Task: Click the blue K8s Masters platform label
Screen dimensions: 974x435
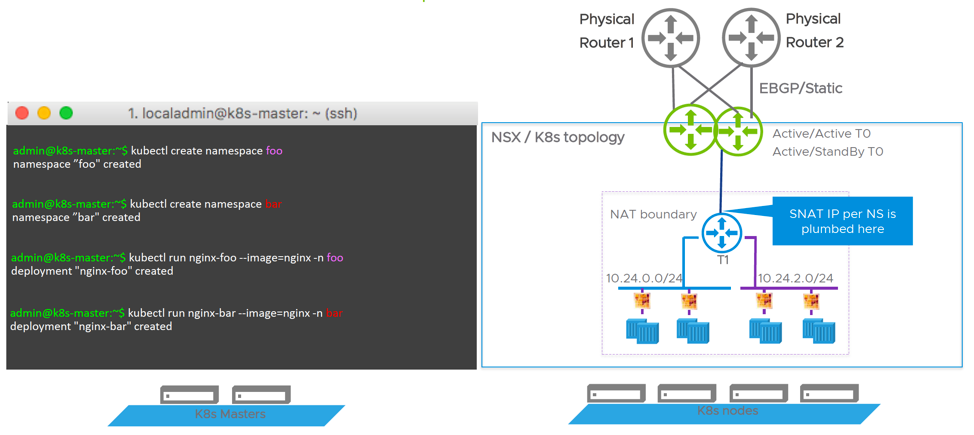Action: 229,414
